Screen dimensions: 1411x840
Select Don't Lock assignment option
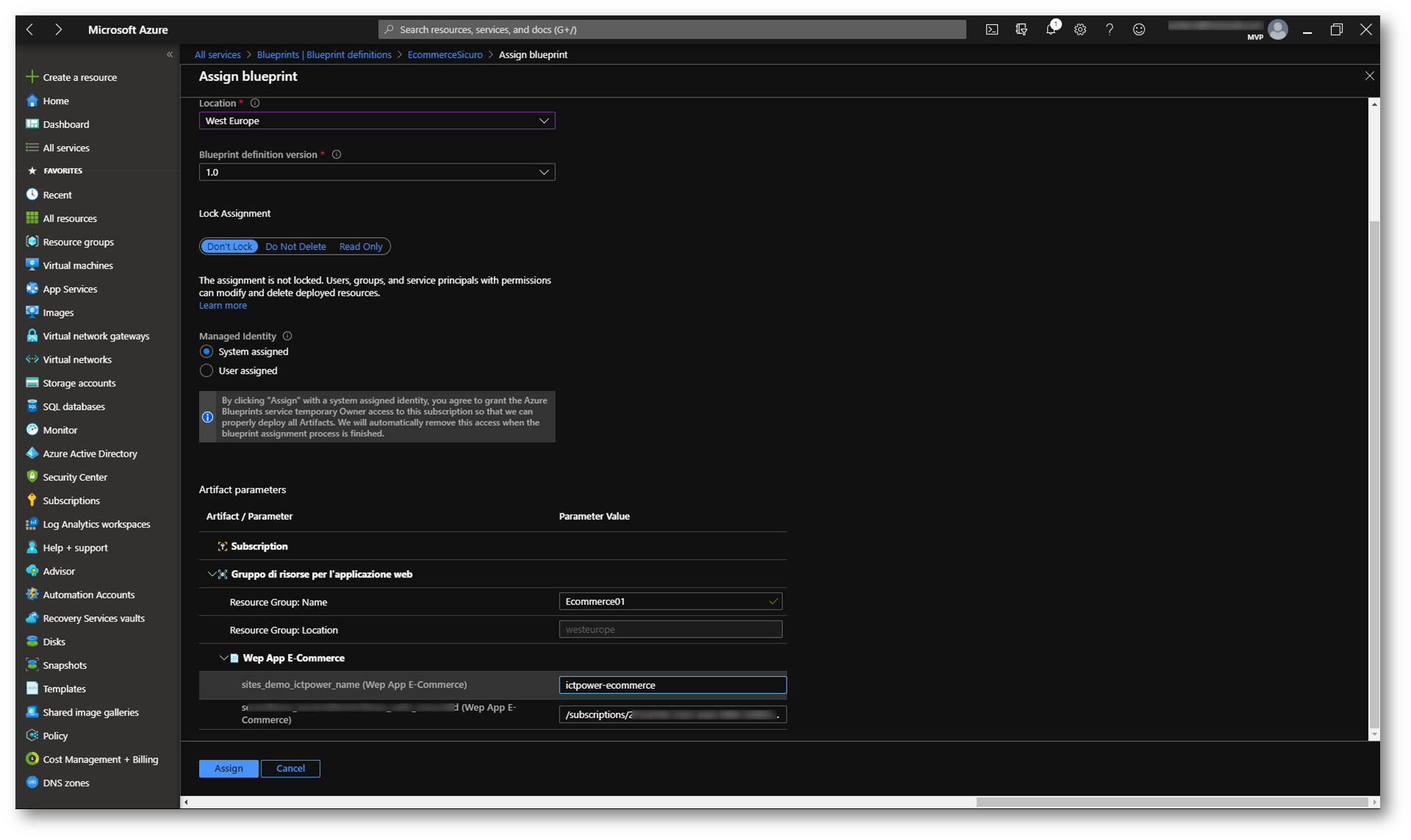point(229,247)
